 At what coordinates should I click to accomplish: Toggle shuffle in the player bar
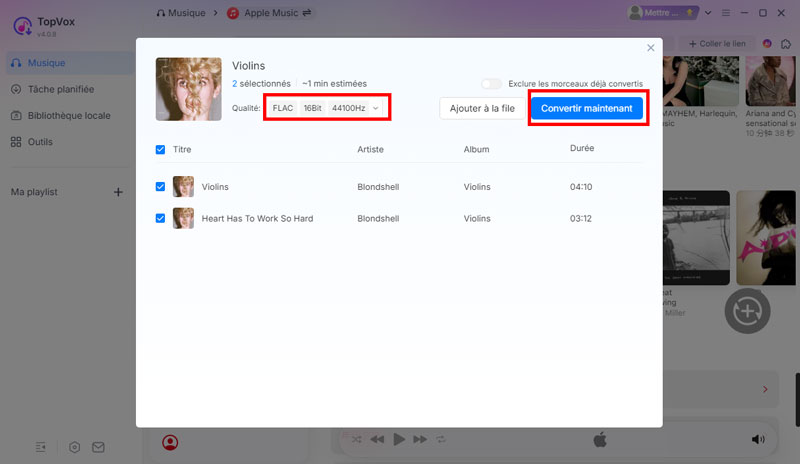(357, 439)
